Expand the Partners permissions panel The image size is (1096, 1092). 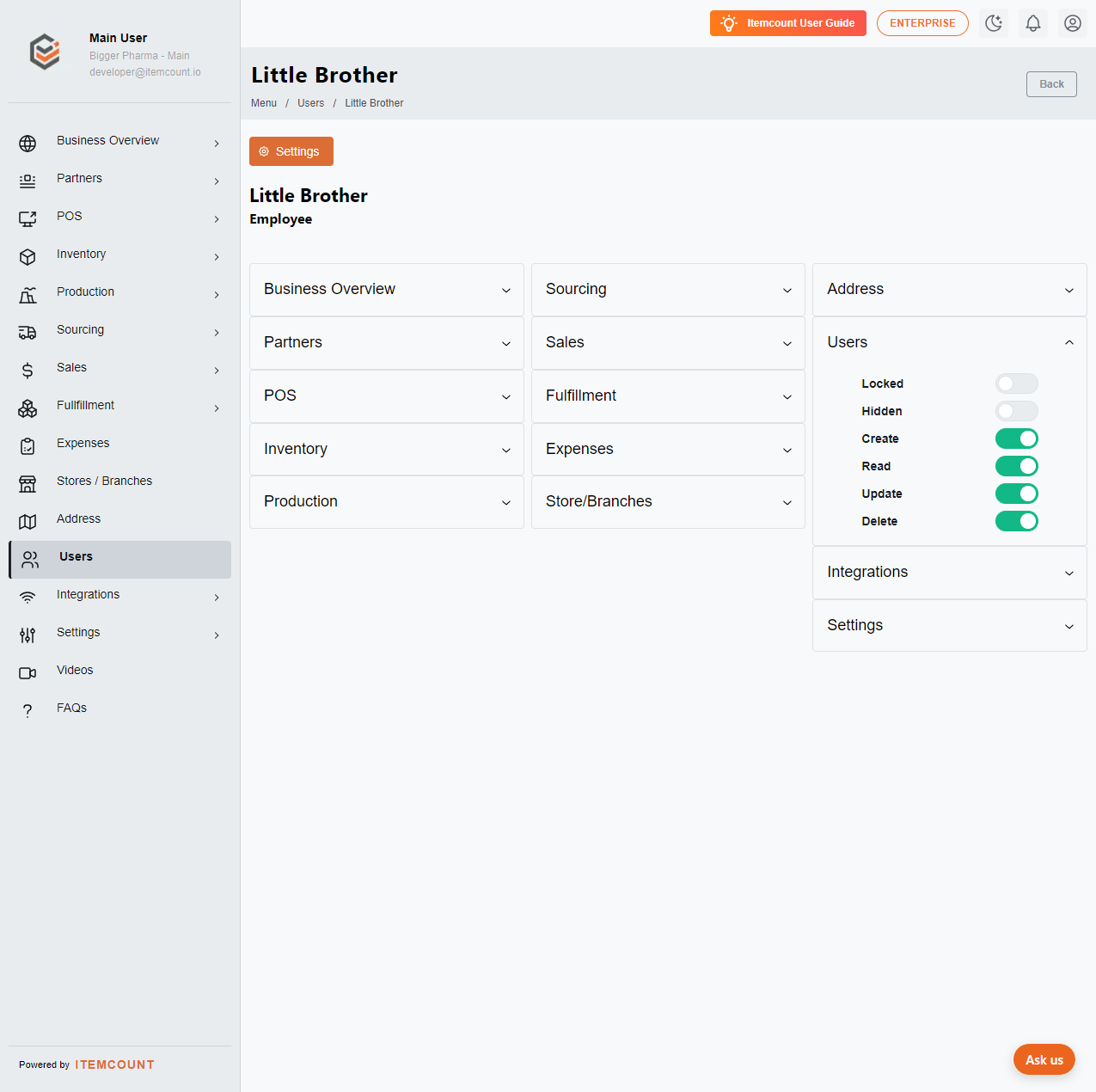(x=387, y=343)
